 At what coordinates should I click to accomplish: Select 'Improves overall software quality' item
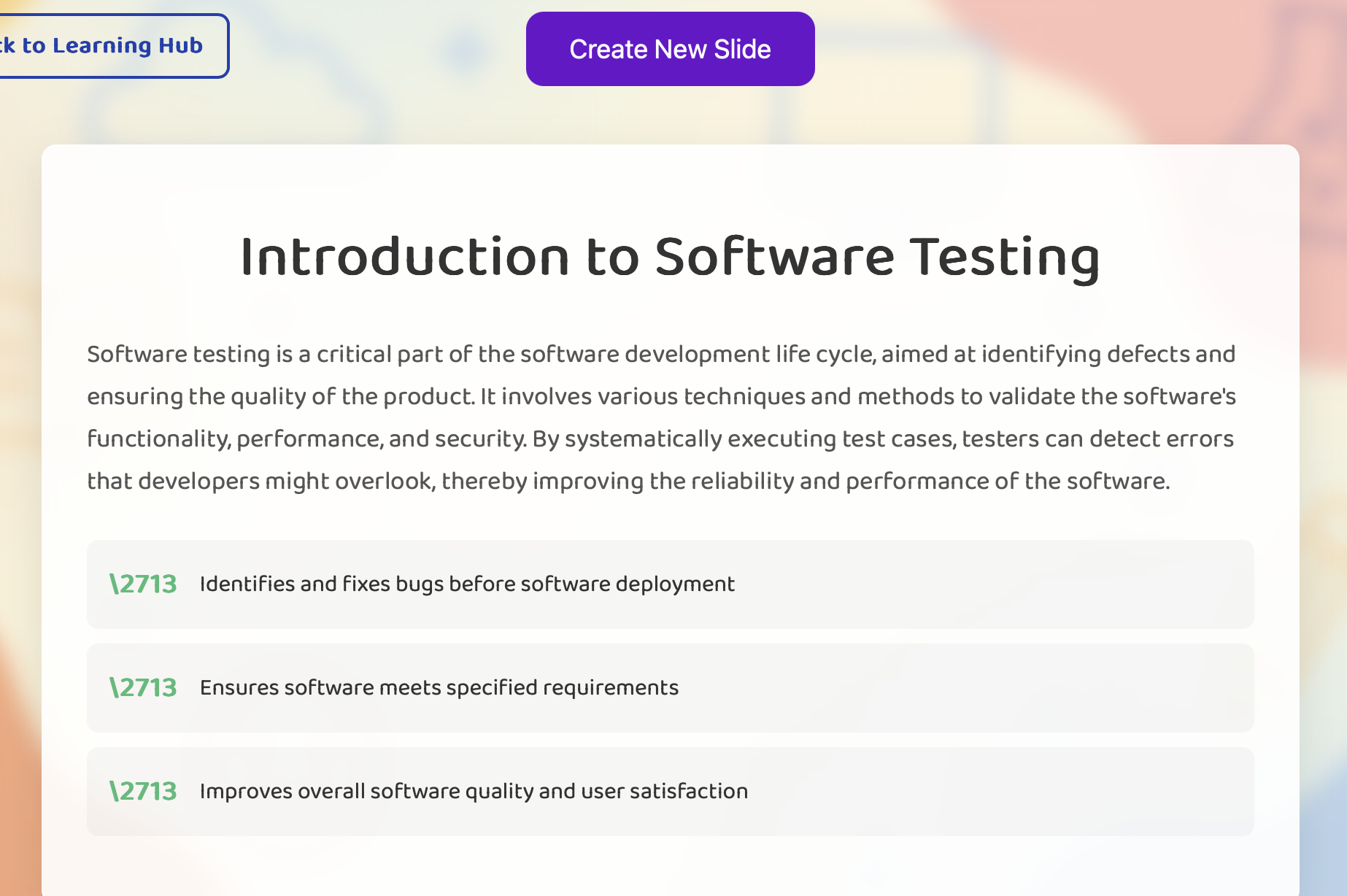670,792
